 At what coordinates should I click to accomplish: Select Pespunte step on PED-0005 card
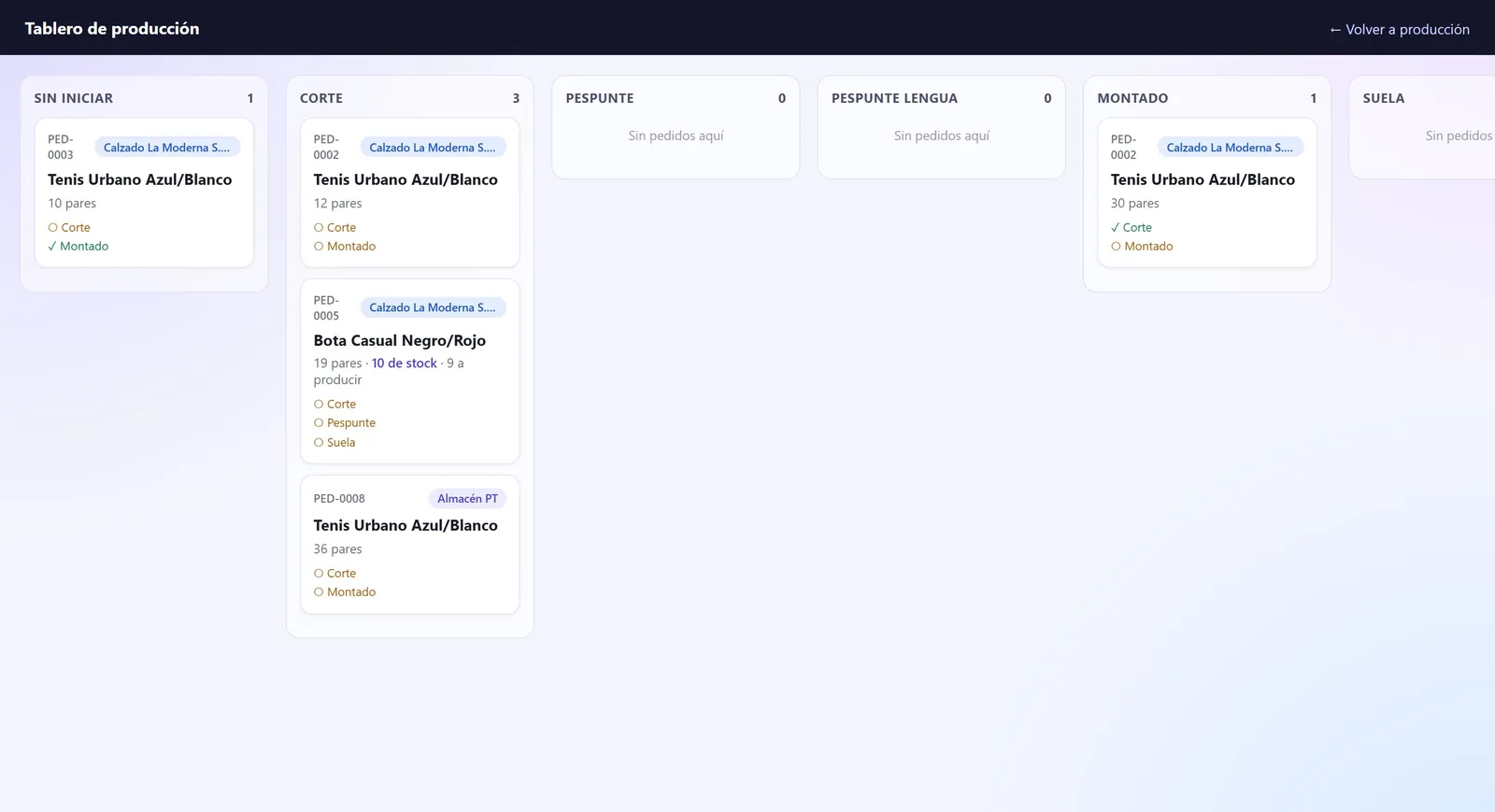click(x=345, y=423)
